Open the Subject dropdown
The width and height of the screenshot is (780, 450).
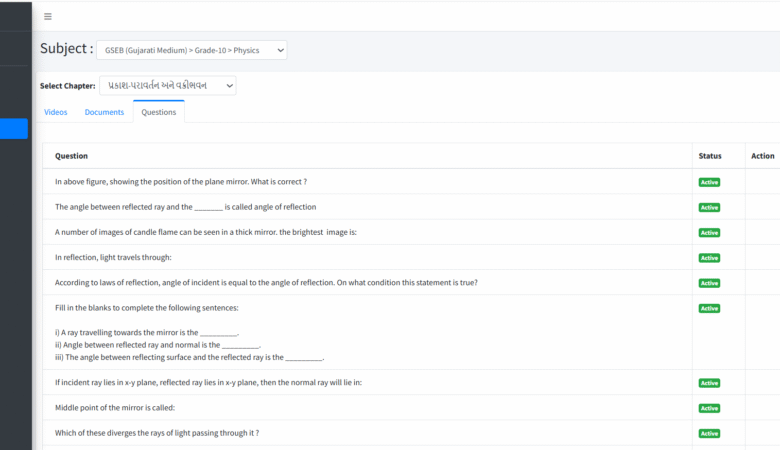coord(191,50)
